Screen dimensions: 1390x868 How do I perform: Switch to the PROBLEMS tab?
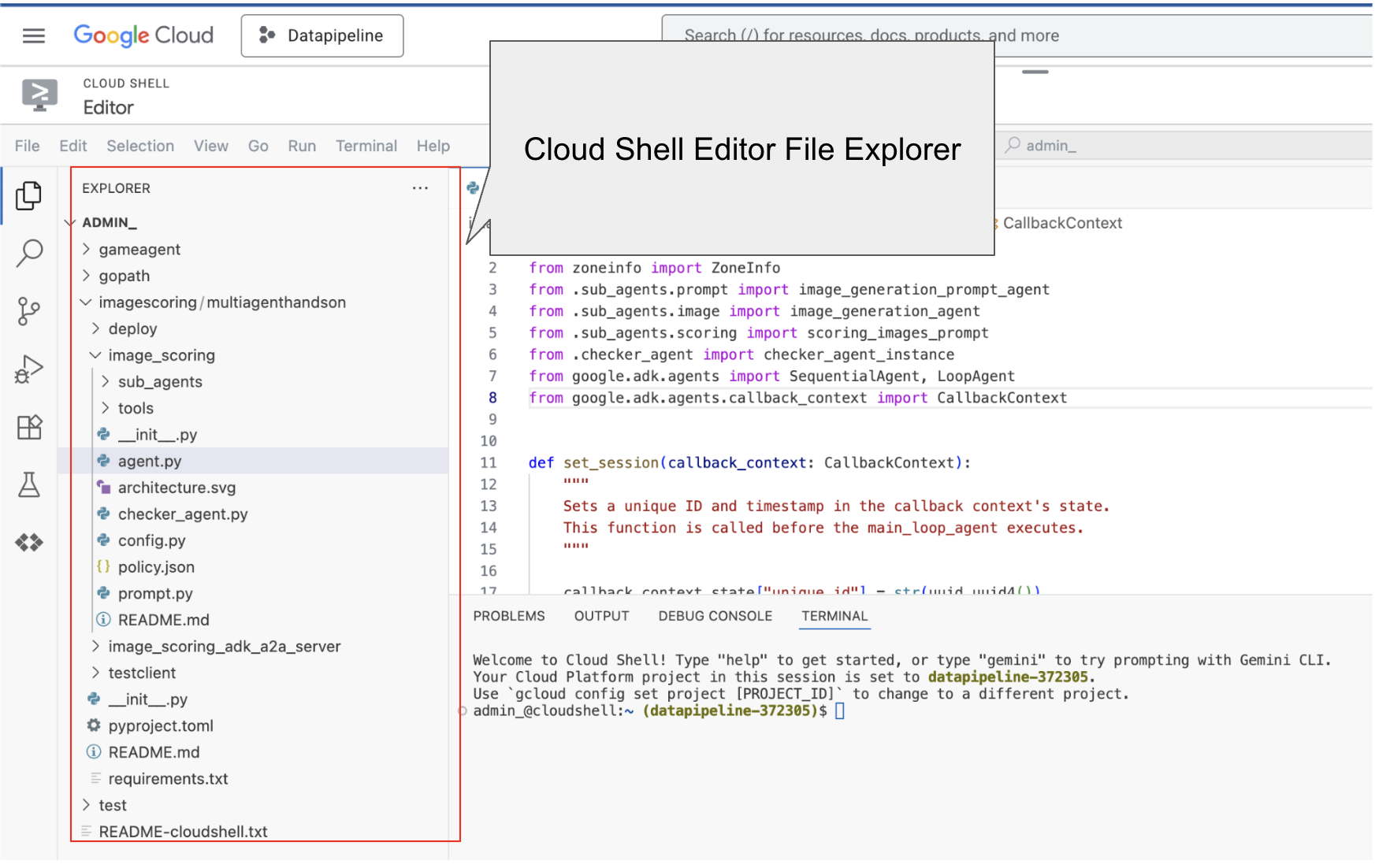coord(508,616)
